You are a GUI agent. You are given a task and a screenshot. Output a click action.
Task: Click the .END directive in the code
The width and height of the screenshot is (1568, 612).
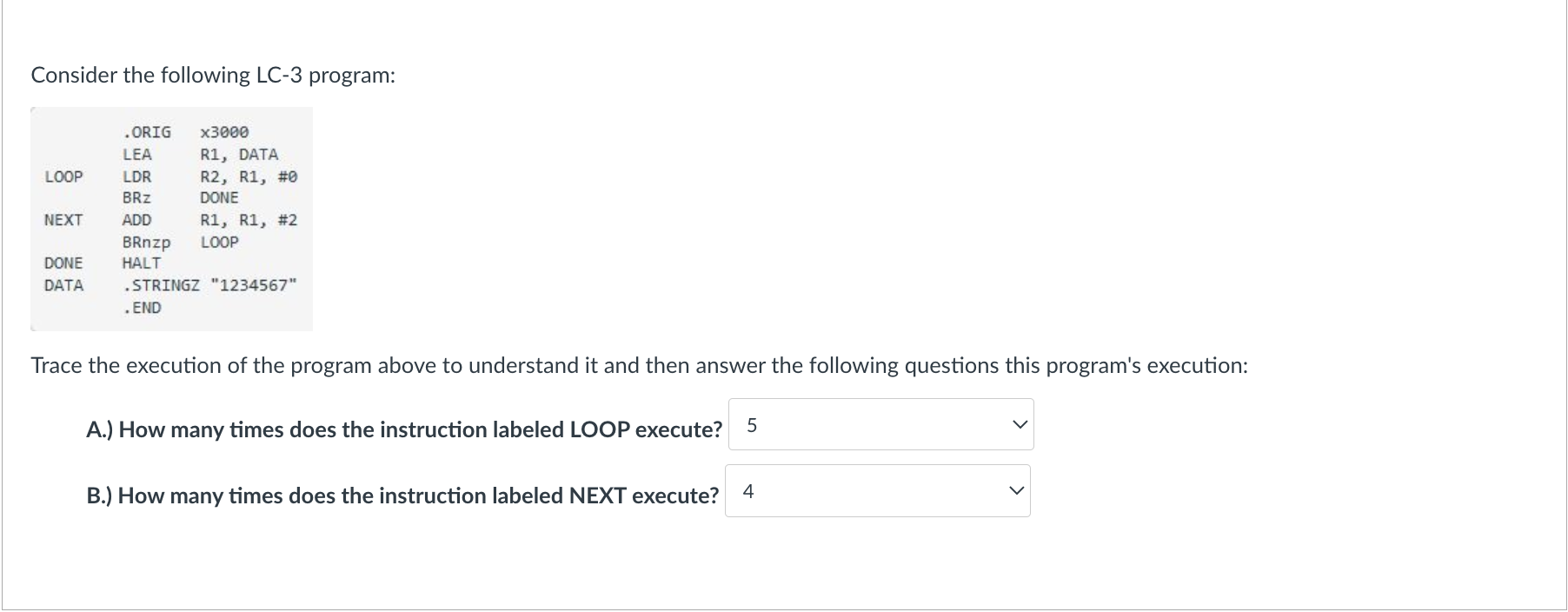(x=143, y=308)
